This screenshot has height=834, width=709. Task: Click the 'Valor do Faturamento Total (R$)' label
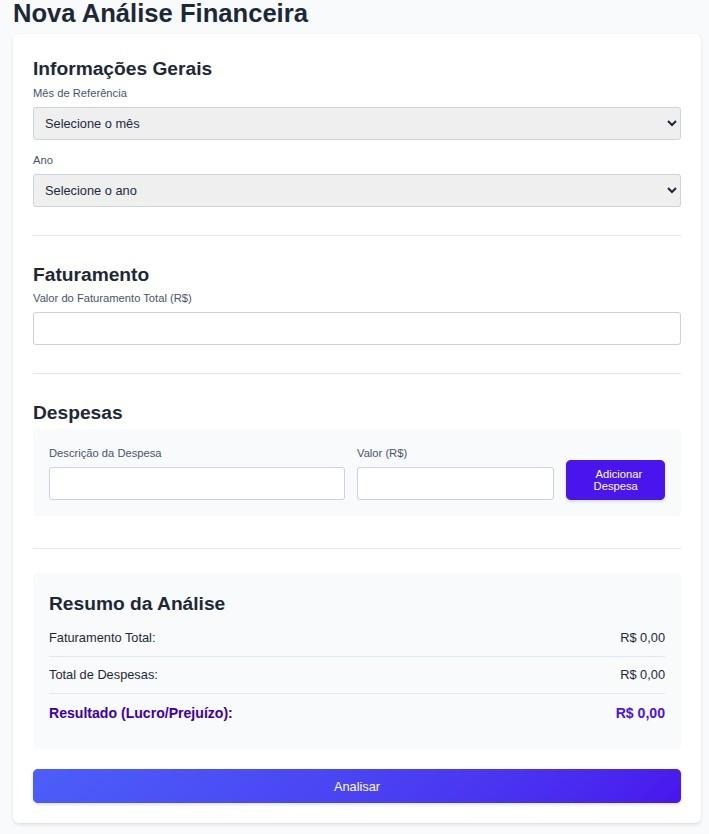112,298
